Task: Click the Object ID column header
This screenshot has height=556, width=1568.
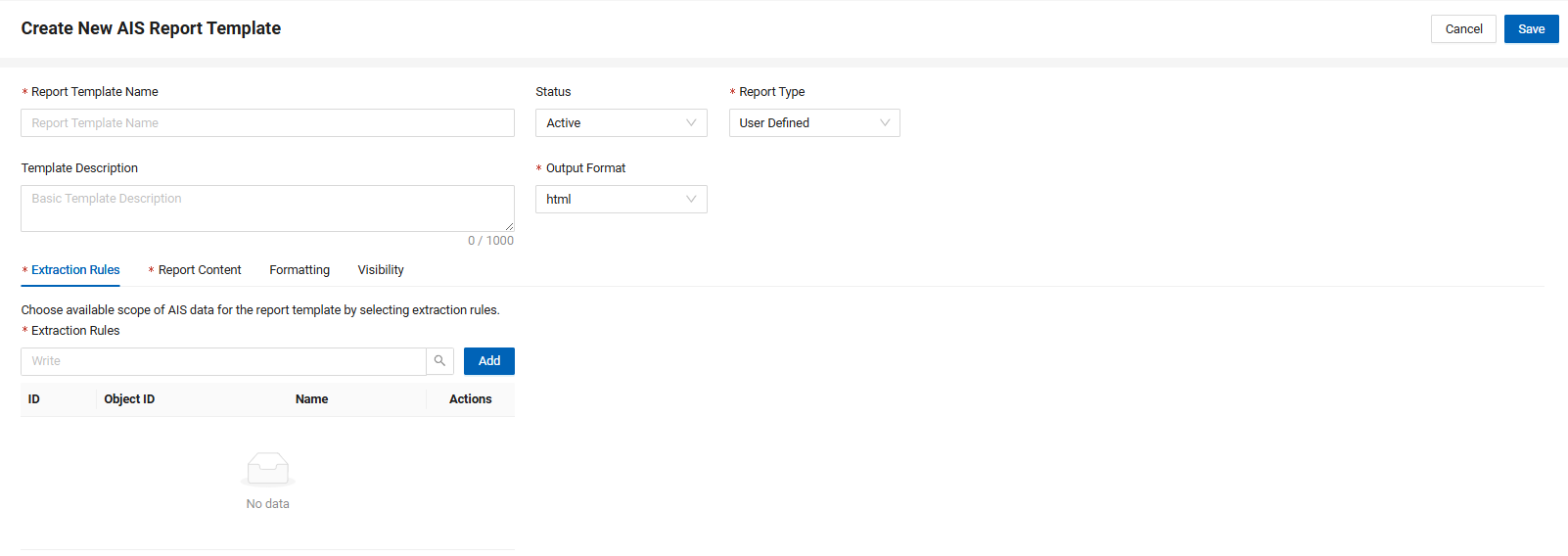Action: point(129,399)
